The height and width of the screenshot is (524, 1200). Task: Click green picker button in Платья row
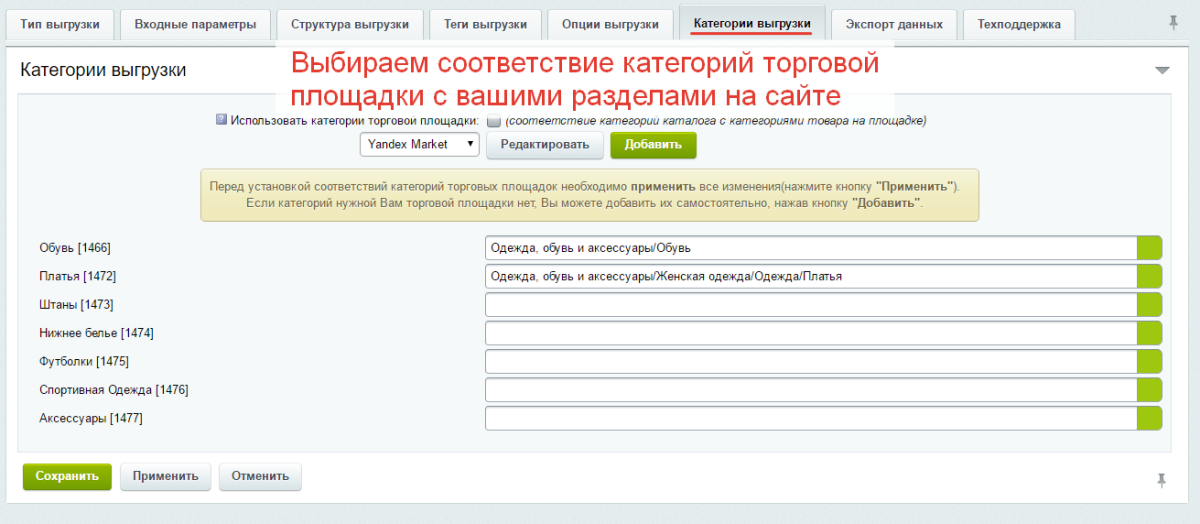1150,276
